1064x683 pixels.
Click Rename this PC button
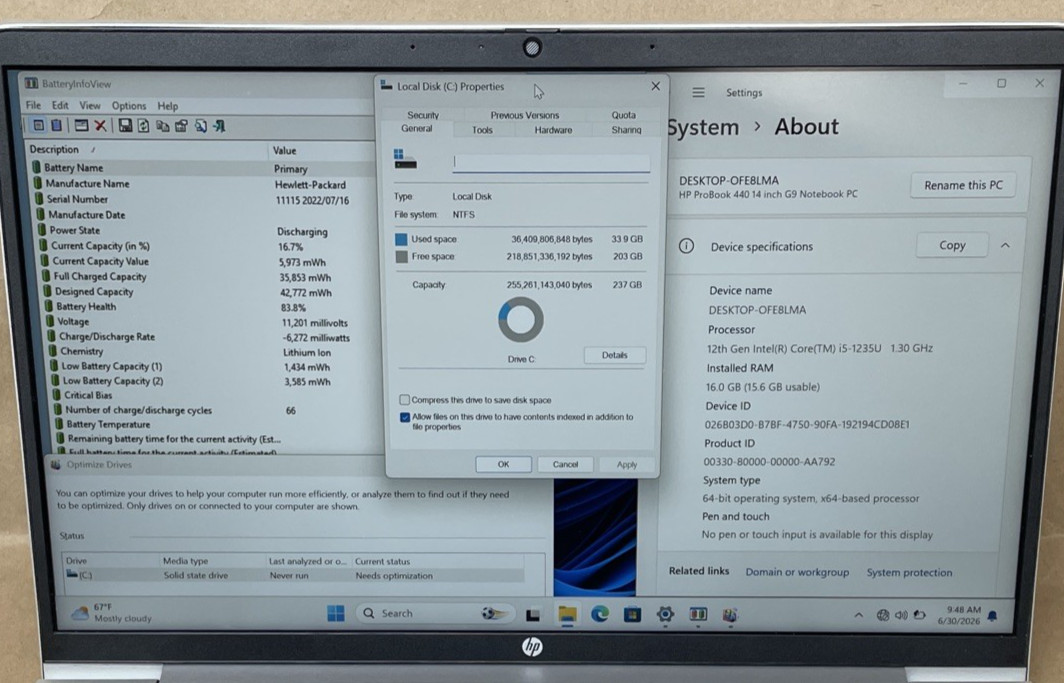(963, 185)
